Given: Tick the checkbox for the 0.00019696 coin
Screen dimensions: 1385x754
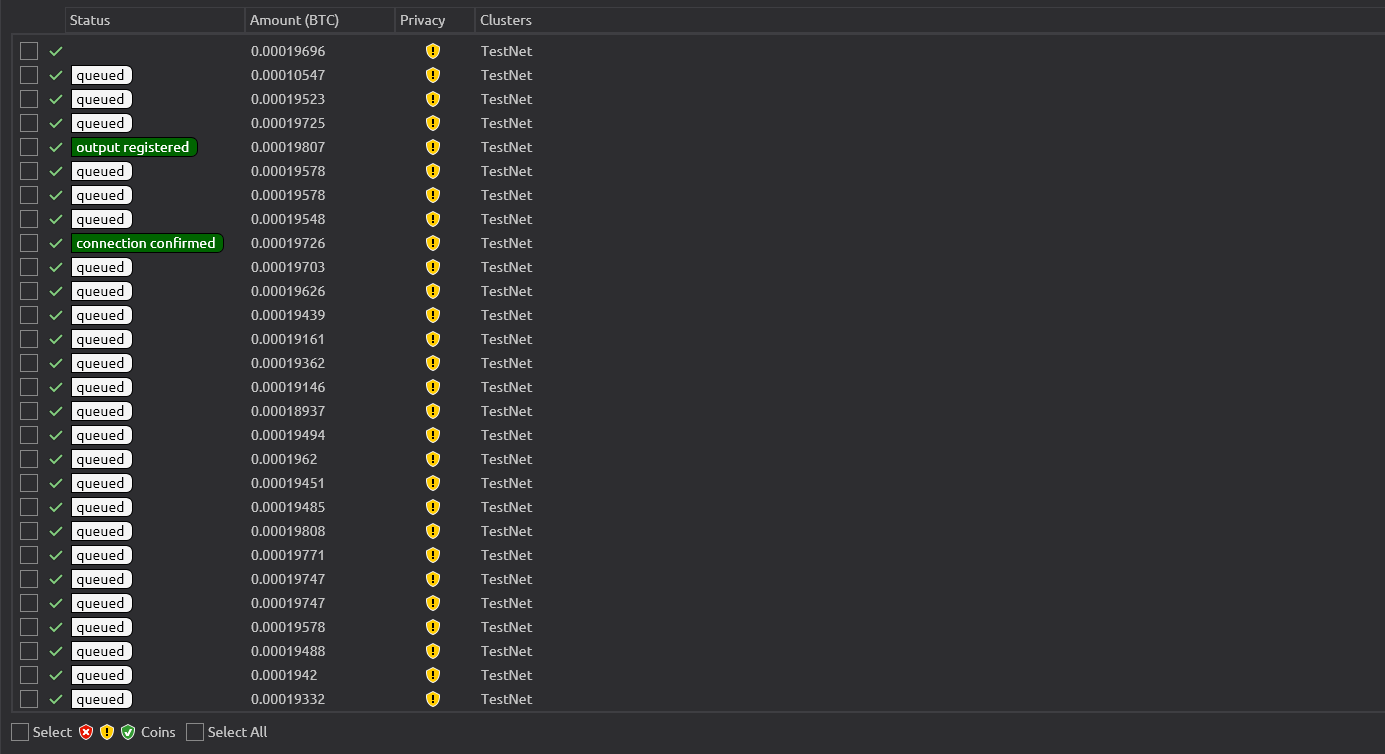Looking at the screenshot, I should pyautogui.click(x=29, y=51).
